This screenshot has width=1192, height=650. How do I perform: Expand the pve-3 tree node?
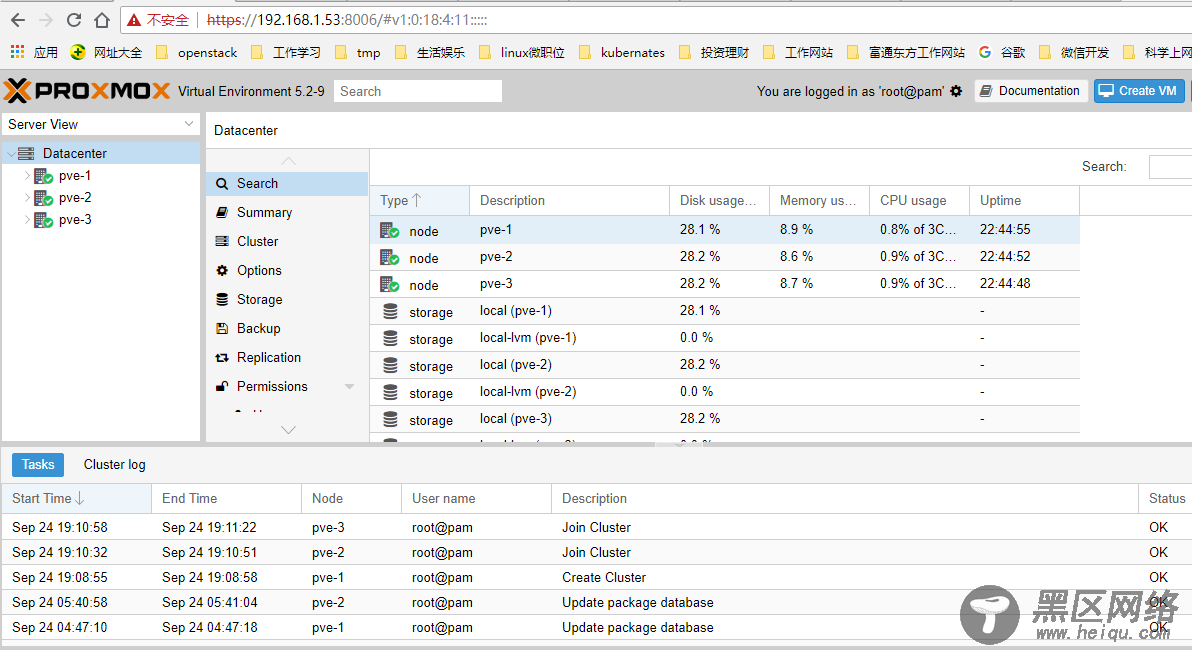pos(27,220)
